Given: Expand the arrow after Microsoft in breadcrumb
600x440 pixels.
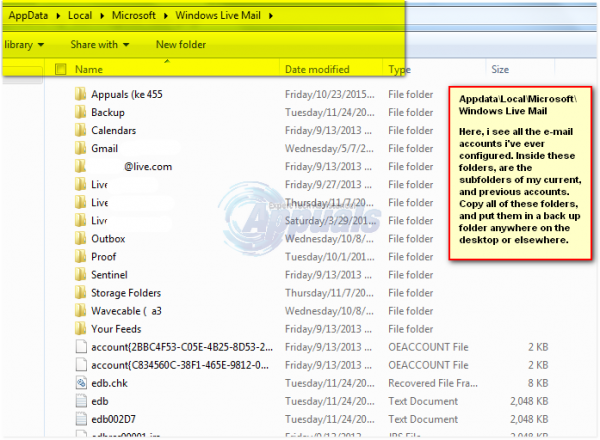Looking at the screenshot, I should tap(166, 16).
